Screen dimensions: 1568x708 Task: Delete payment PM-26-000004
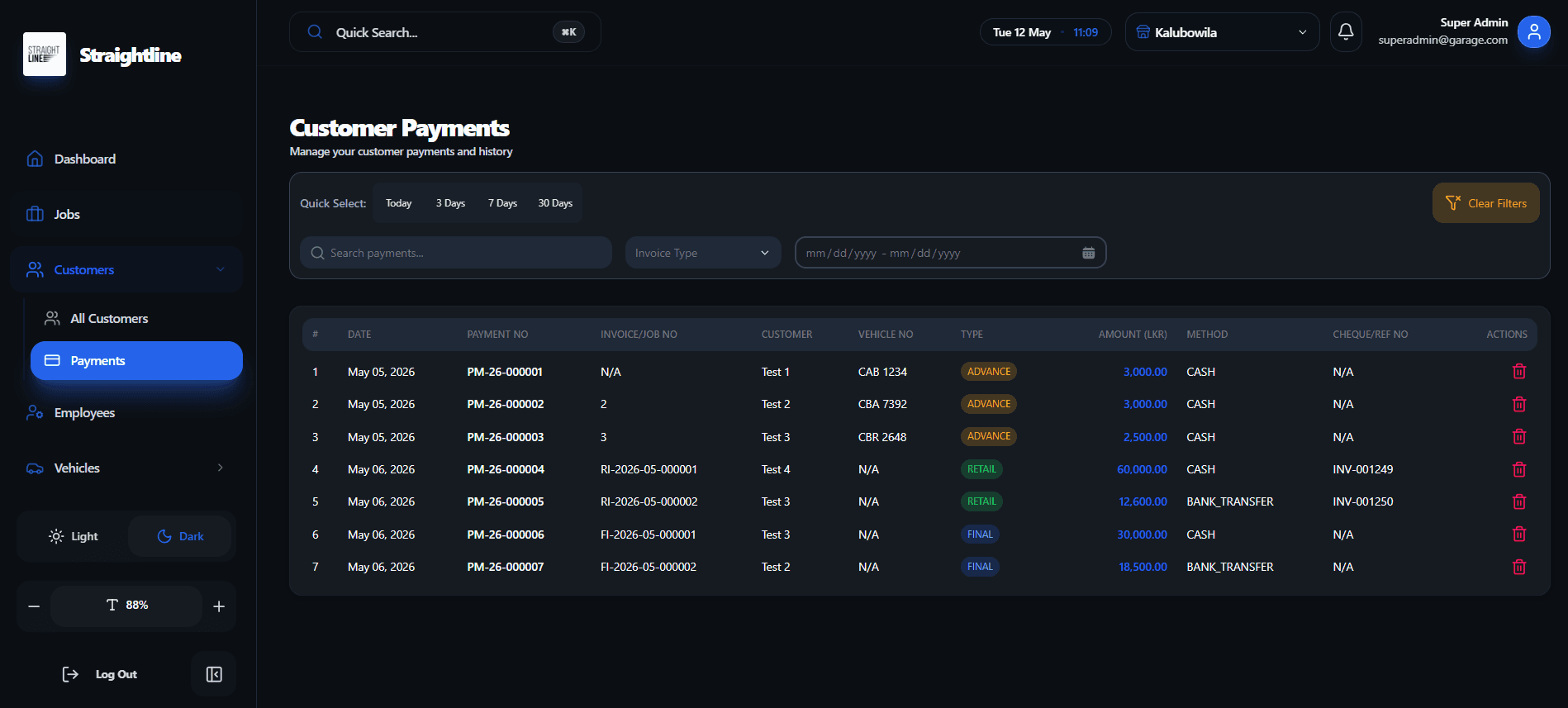click(1518, 469)
